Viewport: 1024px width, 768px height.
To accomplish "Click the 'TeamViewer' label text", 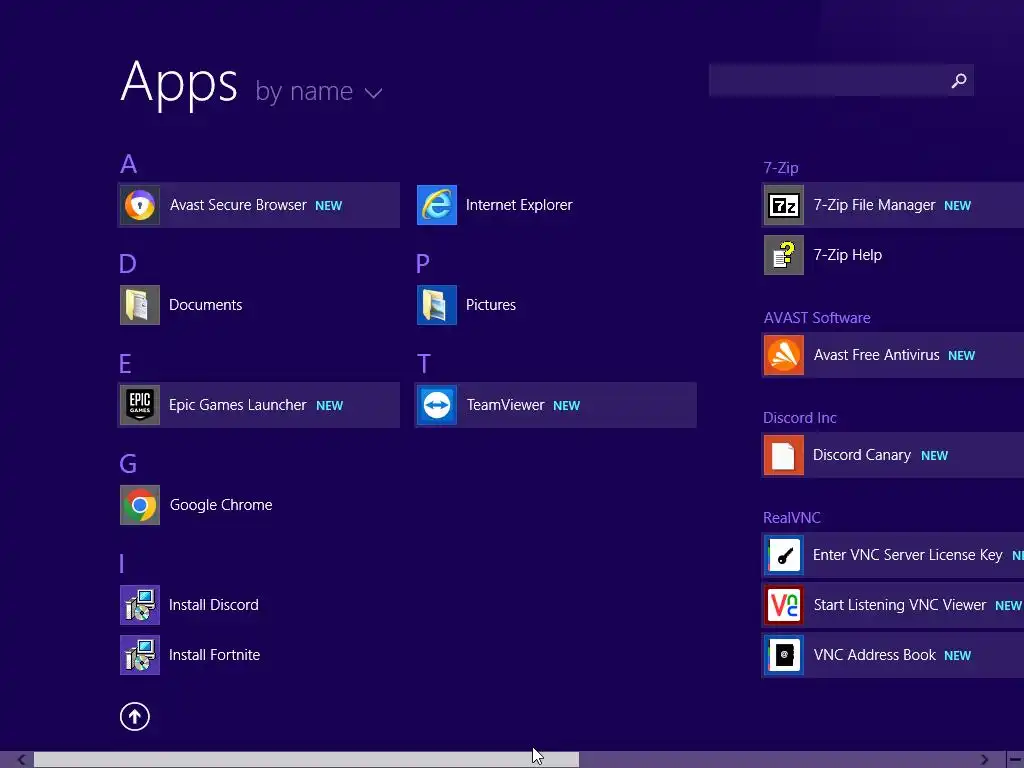I will (505, 405).
